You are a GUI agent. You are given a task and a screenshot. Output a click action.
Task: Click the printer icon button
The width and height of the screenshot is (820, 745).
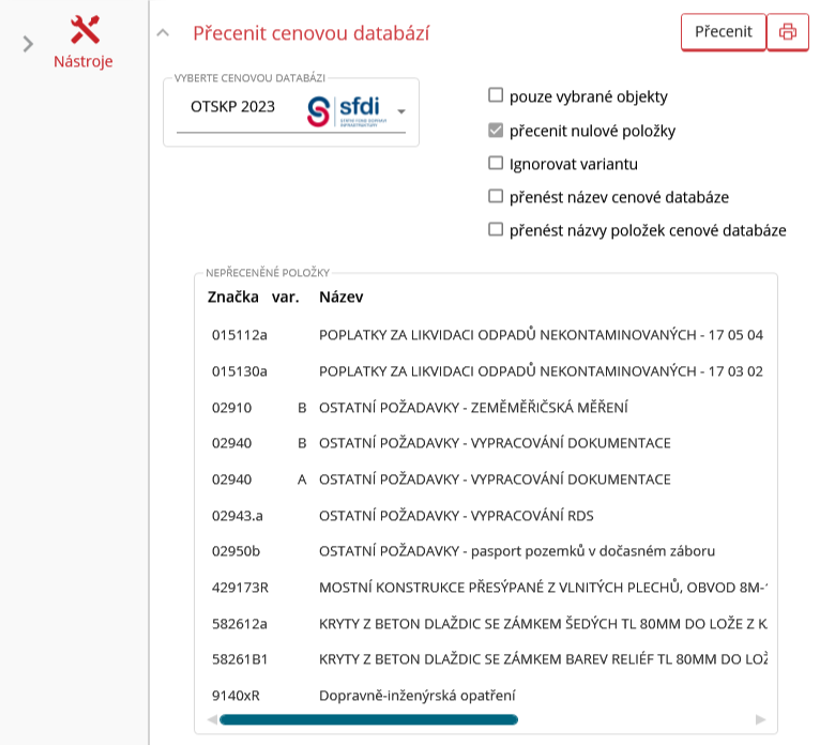pyautogui.click(x=787, y=32)
